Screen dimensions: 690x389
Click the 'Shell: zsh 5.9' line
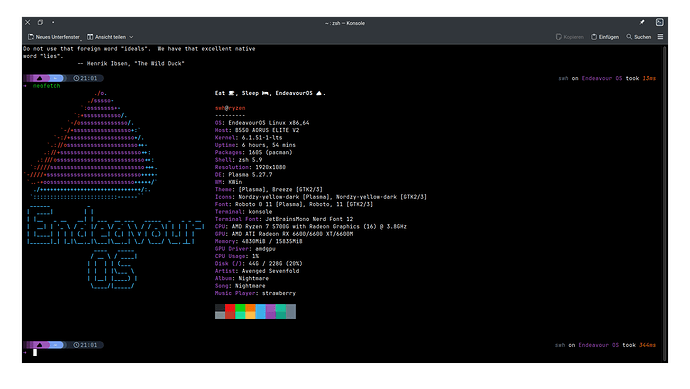(238, 160)
